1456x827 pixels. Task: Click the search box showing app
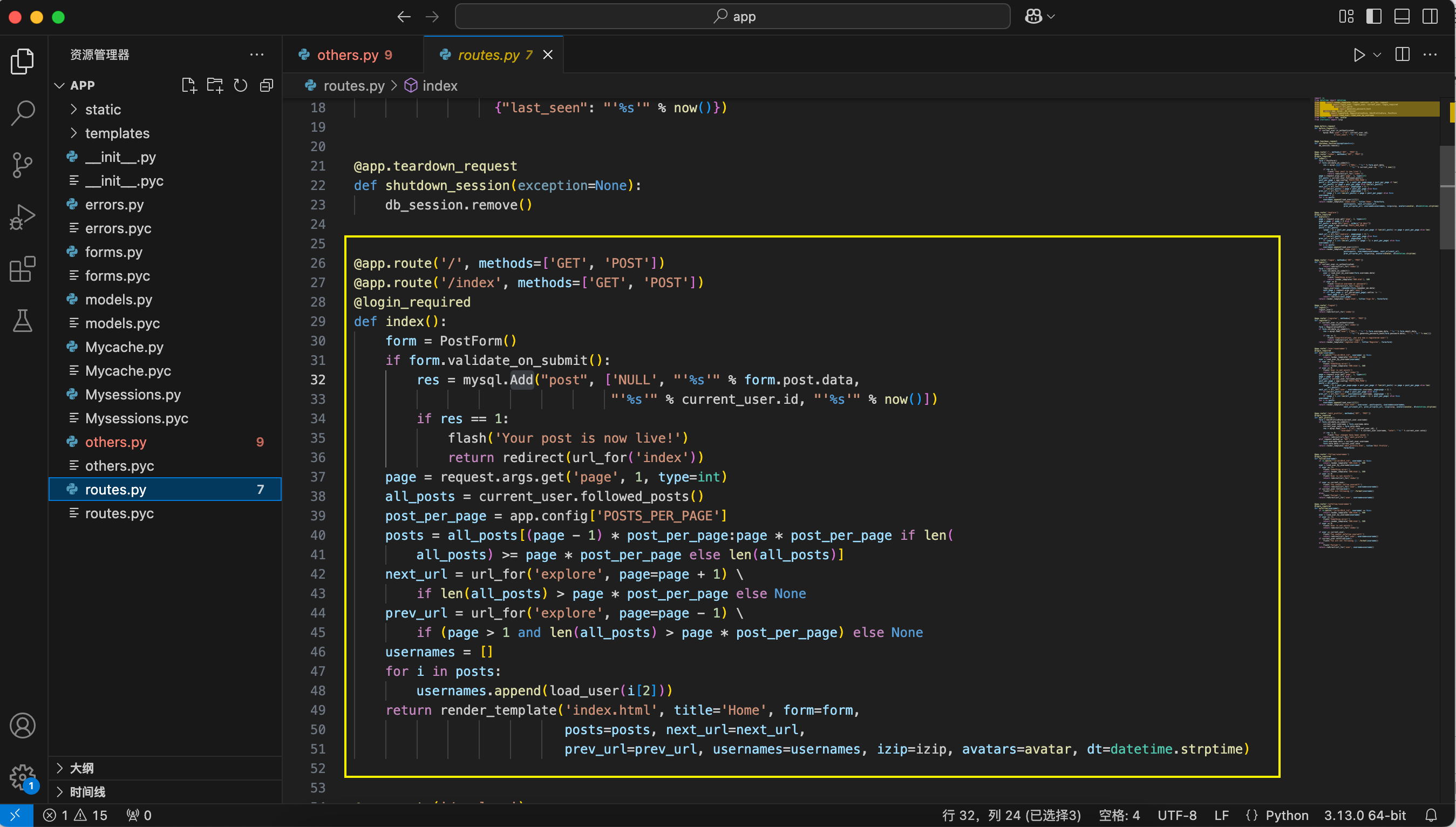732,16
